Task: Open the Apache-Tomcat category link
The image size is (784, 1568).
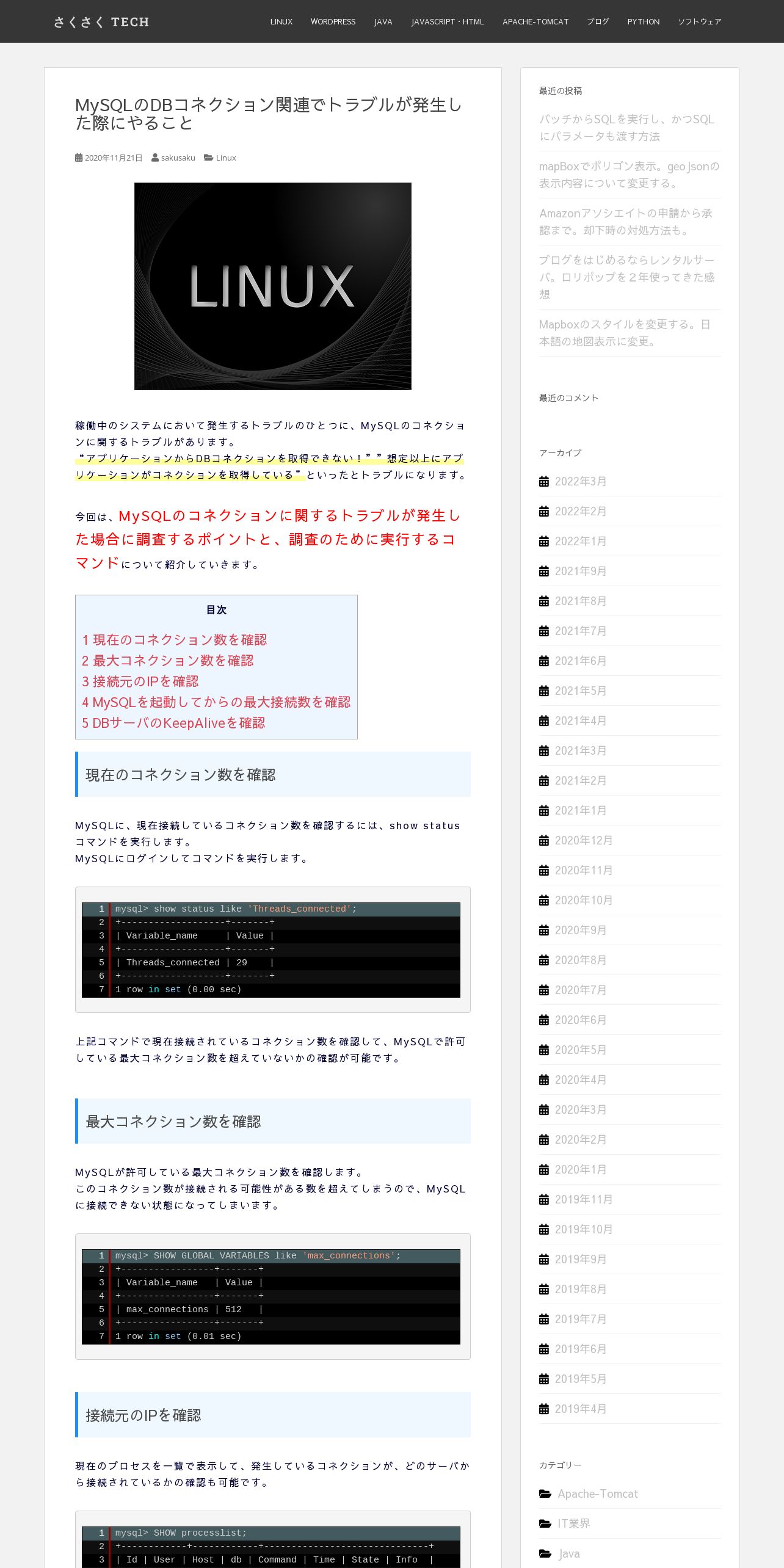Action: pos(598,1494)
